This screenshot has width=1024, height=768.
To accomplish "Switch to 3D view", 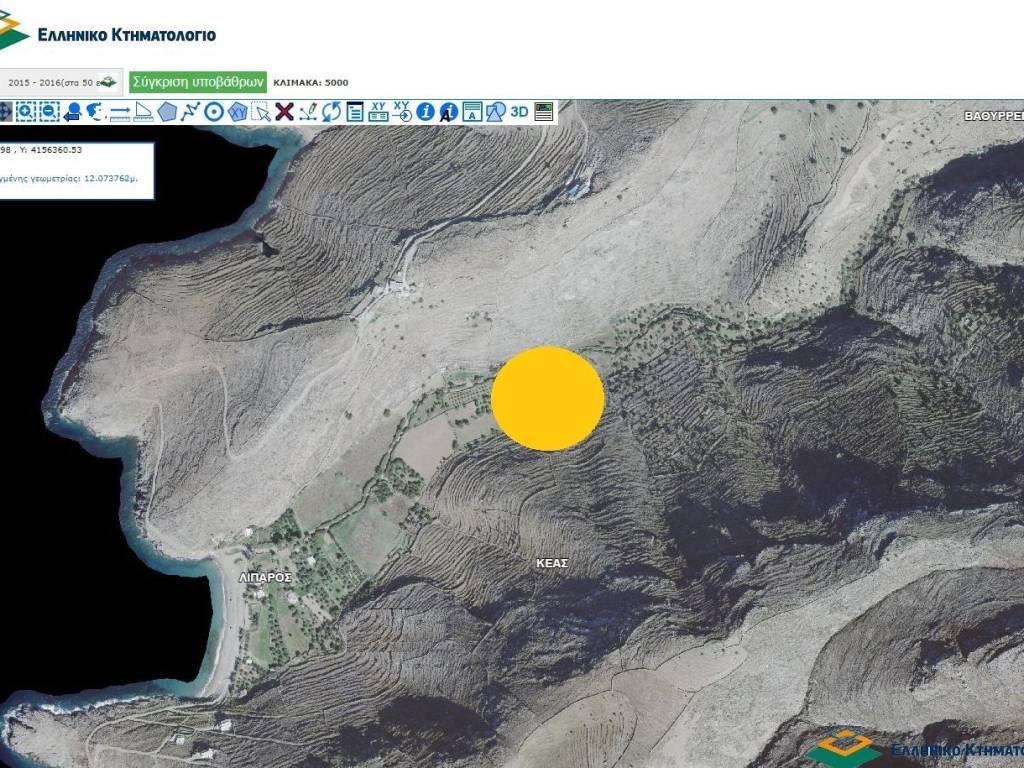I will [519, 112].
